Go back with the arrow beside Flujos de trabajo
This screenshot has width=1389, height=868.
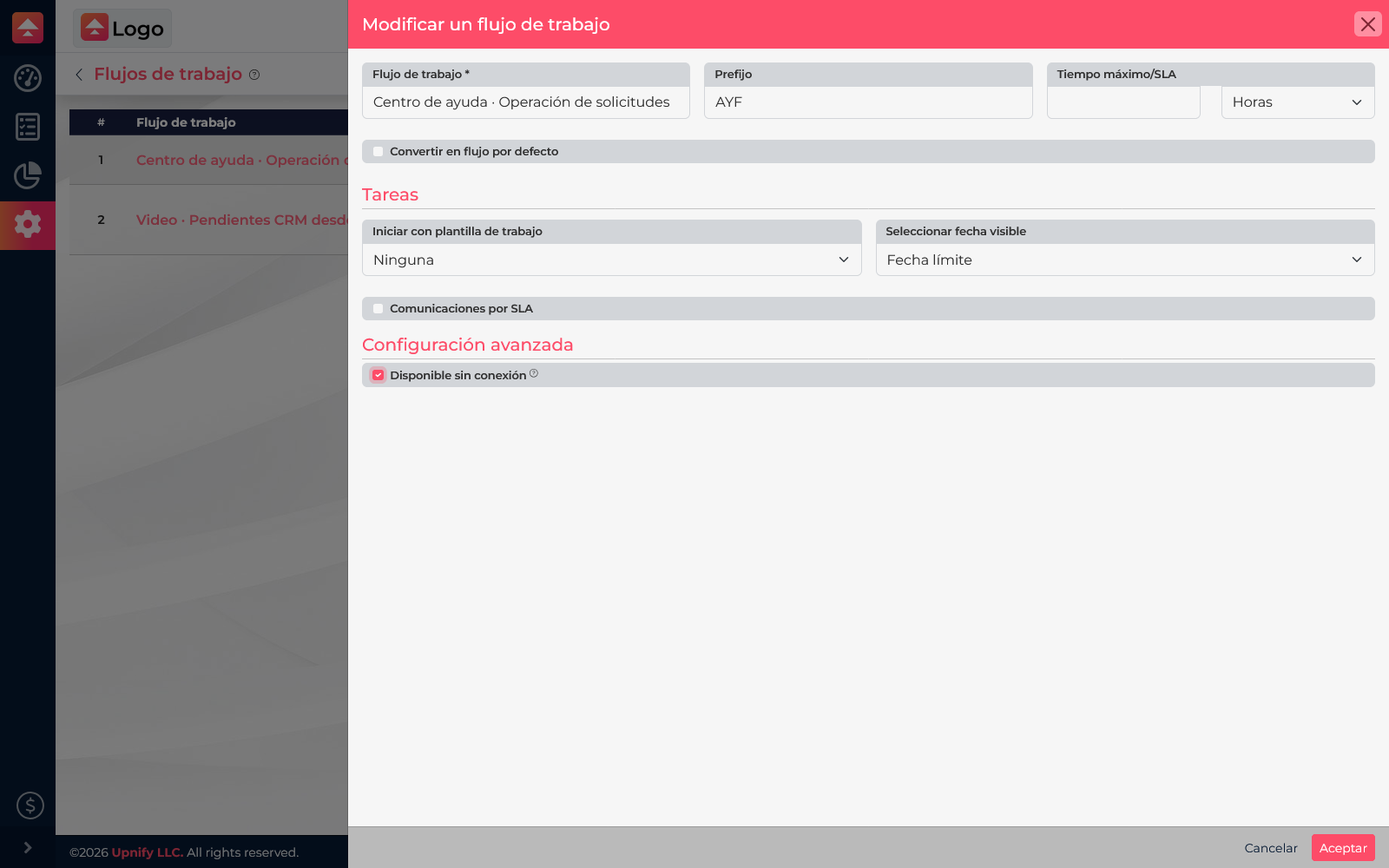[79, 75]
